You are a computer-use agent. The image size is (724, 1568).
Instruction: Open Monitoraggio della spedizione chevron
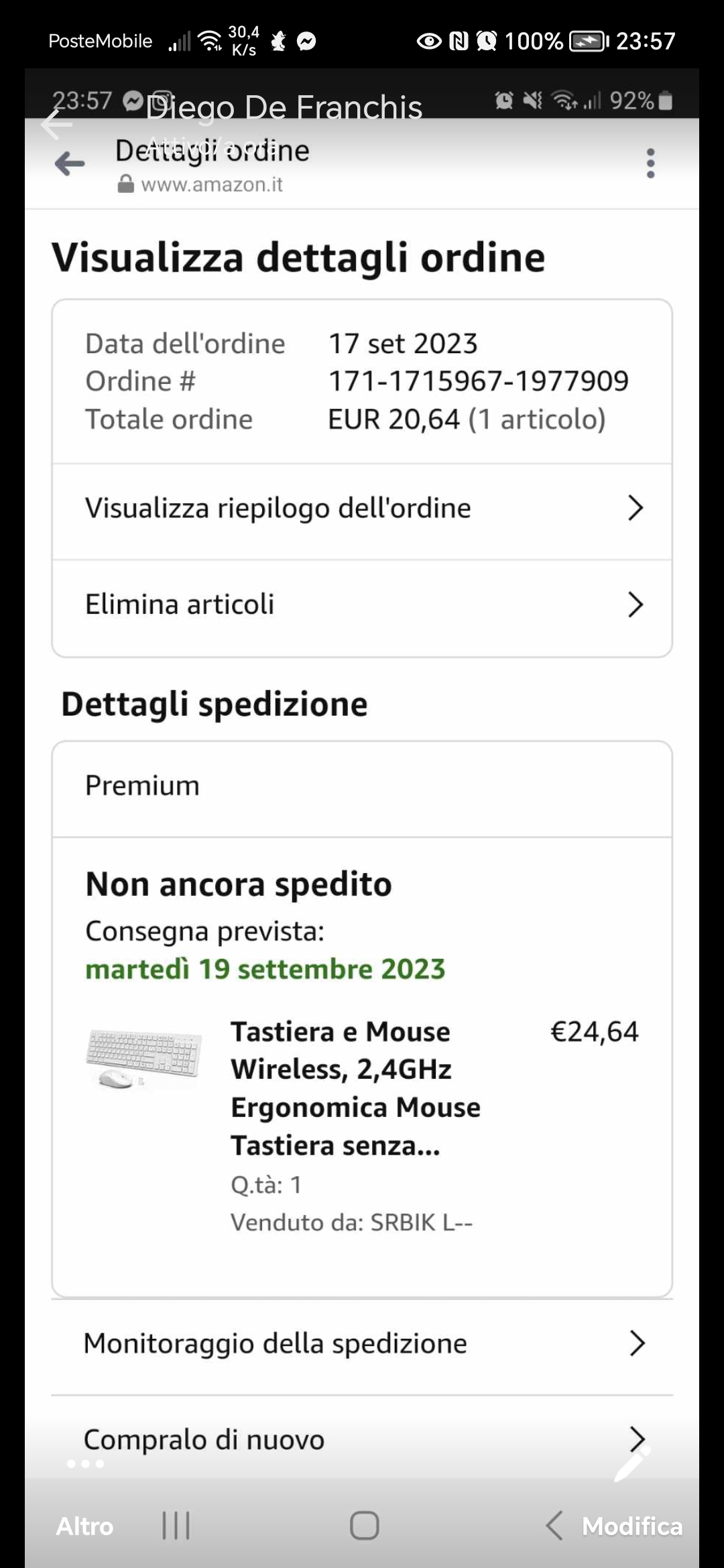tap(637, 1343)
